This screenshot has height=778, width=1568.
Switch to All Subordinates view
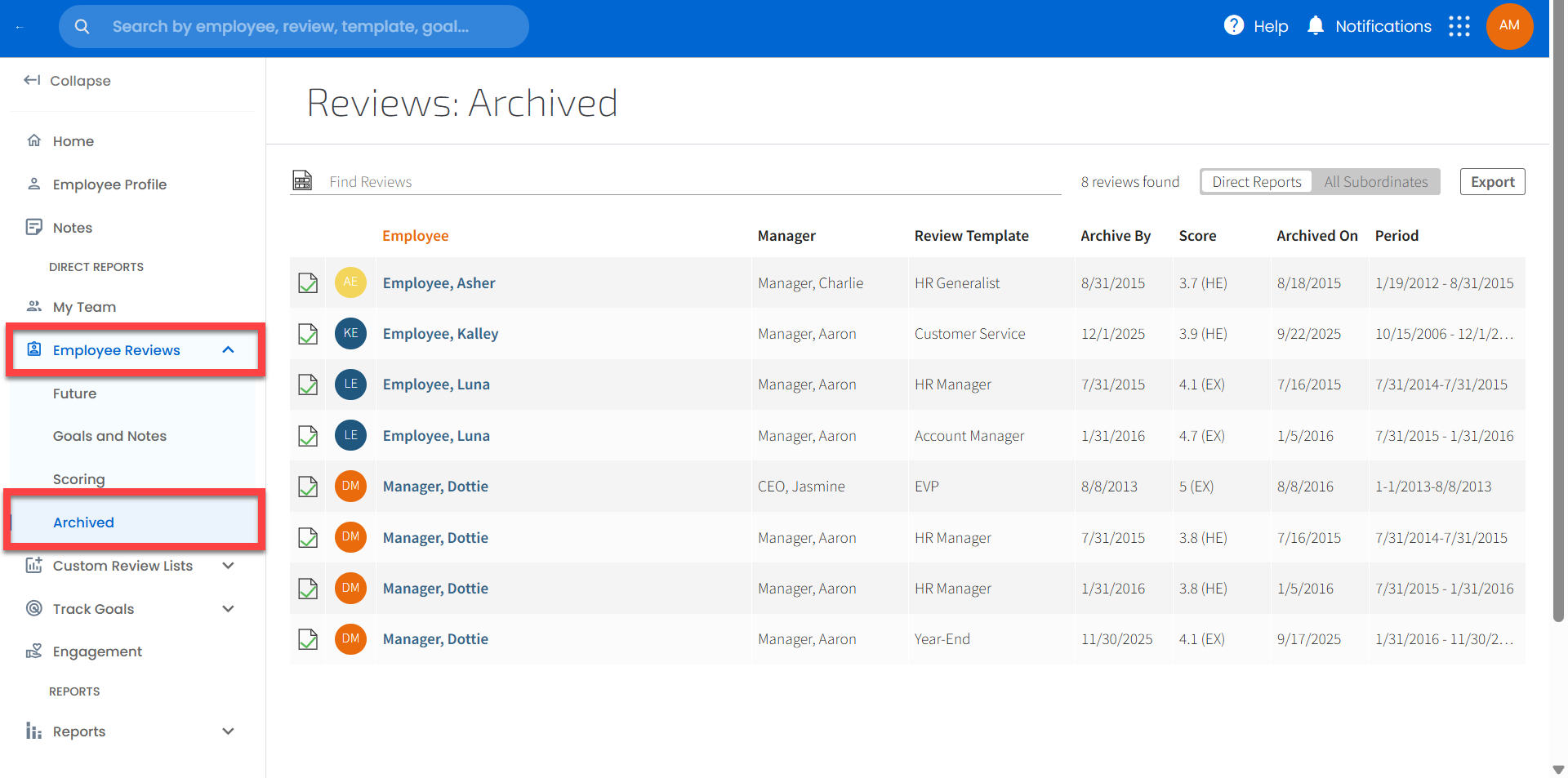(x=1375, y=182)
